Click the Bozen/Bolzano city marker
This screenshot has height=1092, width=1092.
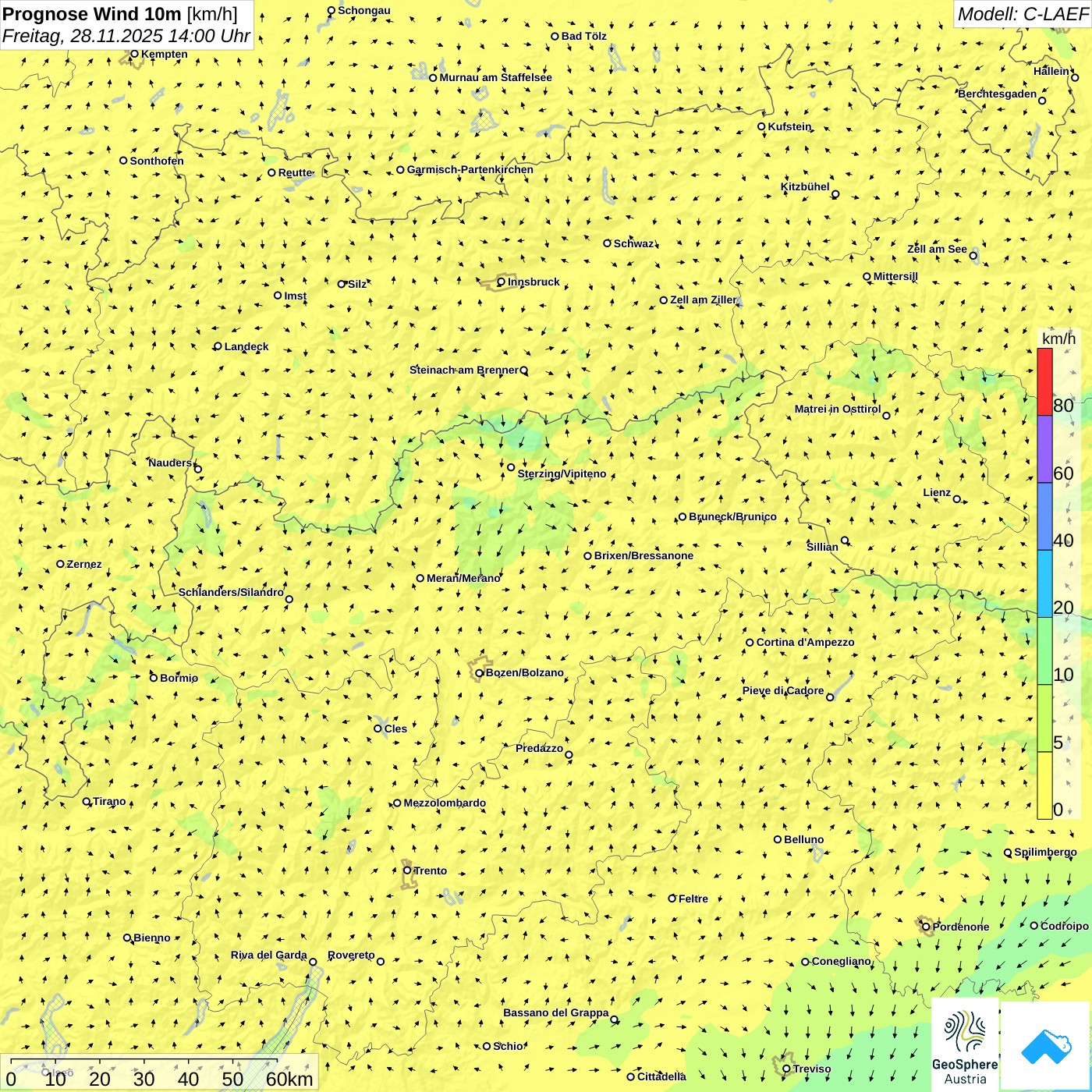[480, 673]
